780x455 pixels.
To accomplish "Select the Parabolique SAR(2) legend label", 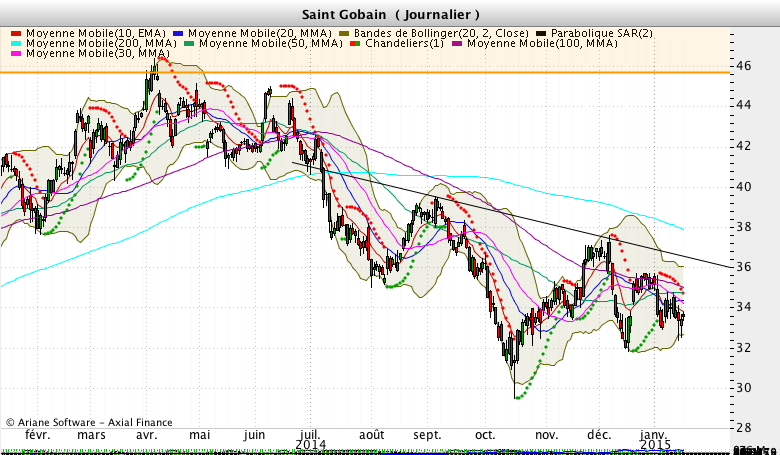I will click(x=602, y=33).
